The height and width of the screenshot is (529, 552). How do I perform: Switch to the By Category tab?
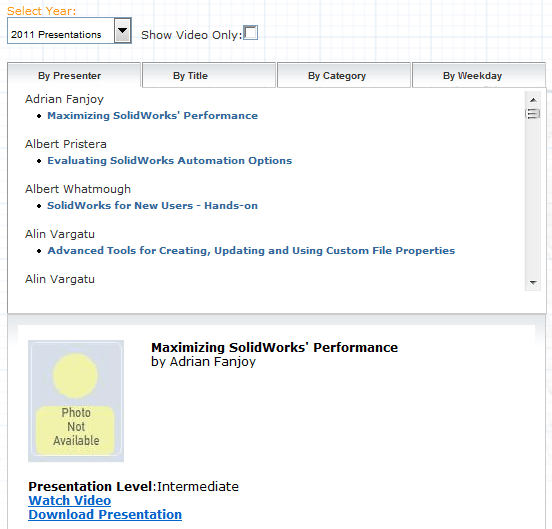pos(344,75)
